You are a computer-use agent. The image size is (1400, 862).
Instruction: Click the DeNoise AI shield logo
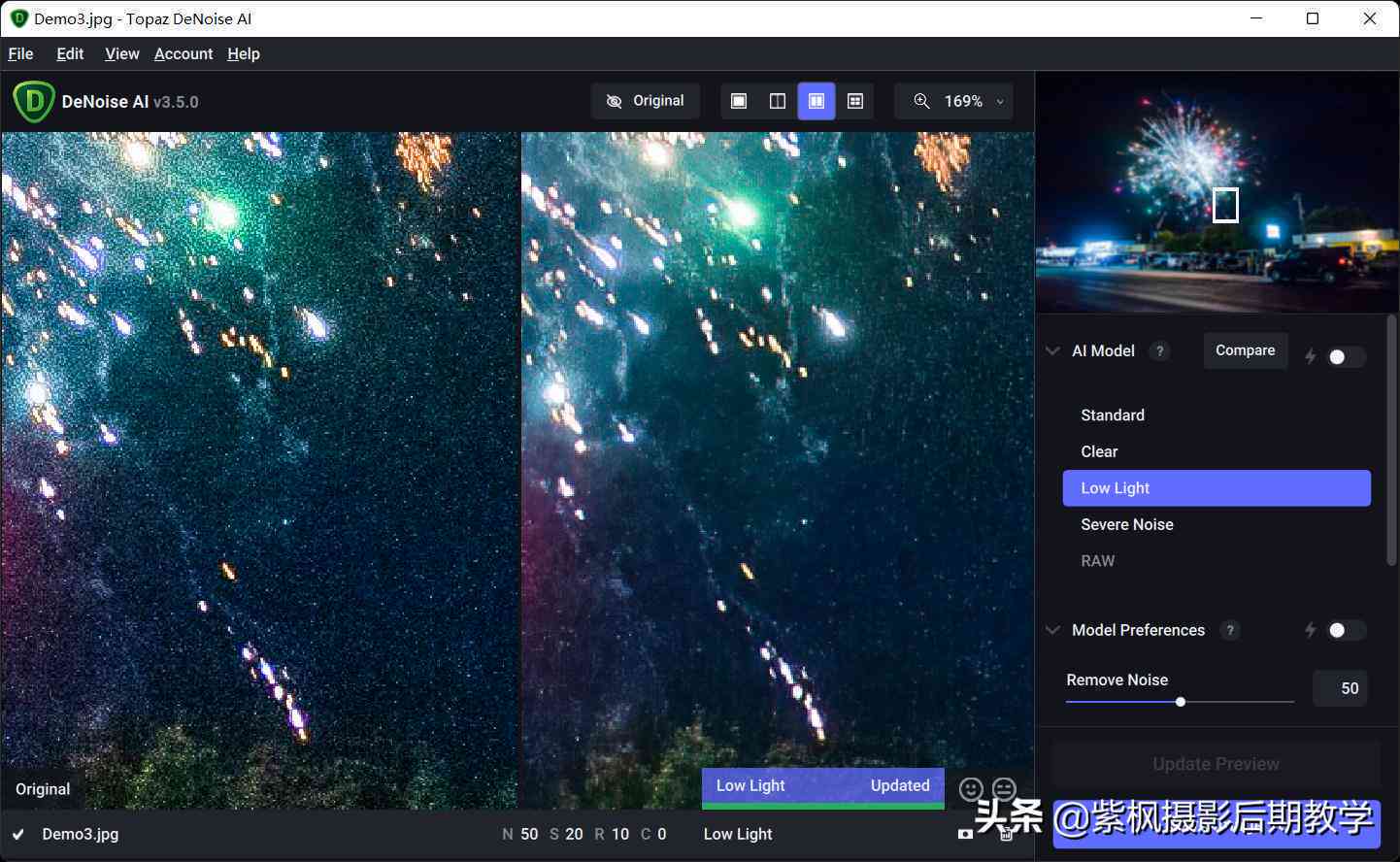pos(33,102)
